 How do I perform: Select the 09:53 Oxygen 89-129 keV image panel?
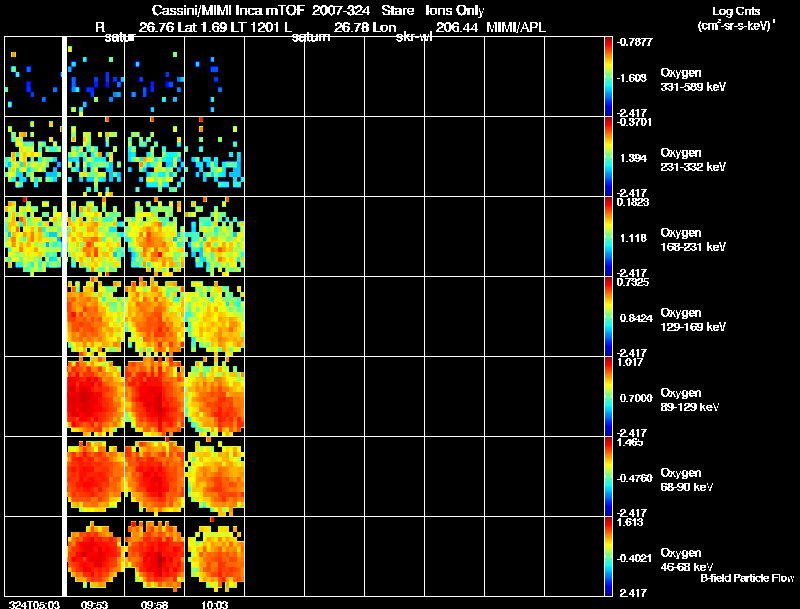96,397
